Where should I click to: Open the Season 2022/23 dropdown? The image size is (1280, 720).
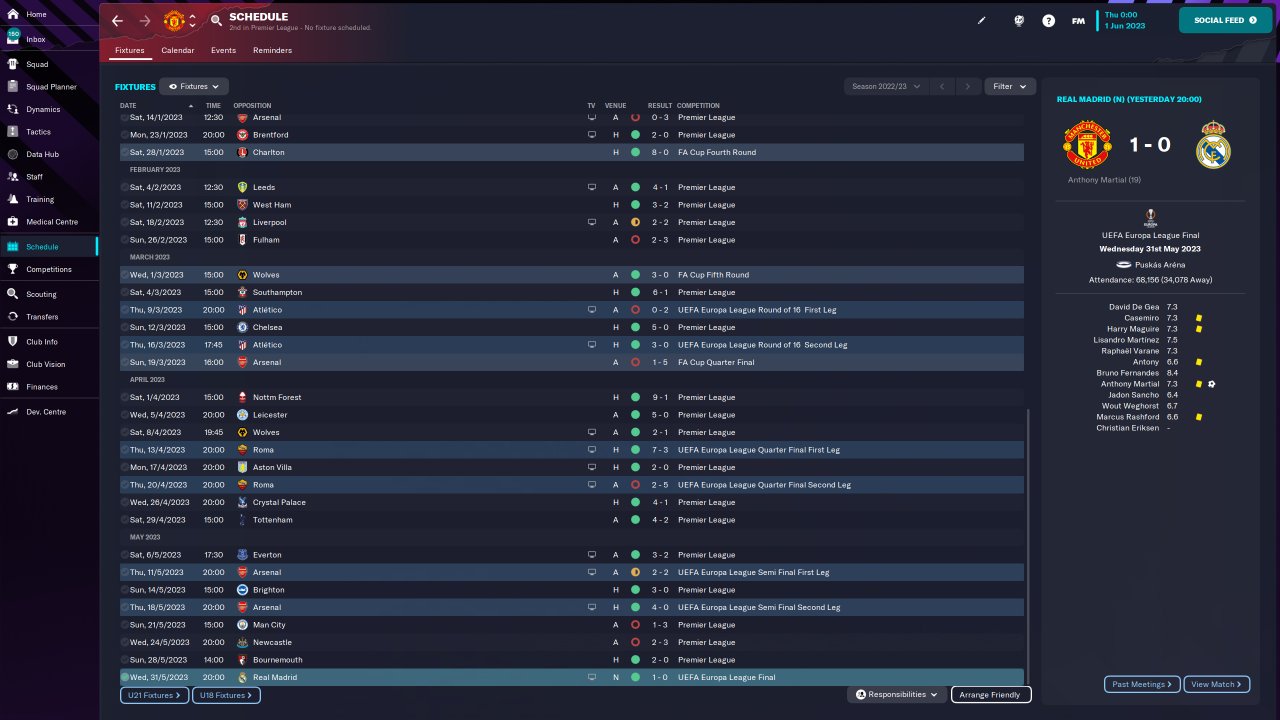pyautogui.click(x=886, y=87)
